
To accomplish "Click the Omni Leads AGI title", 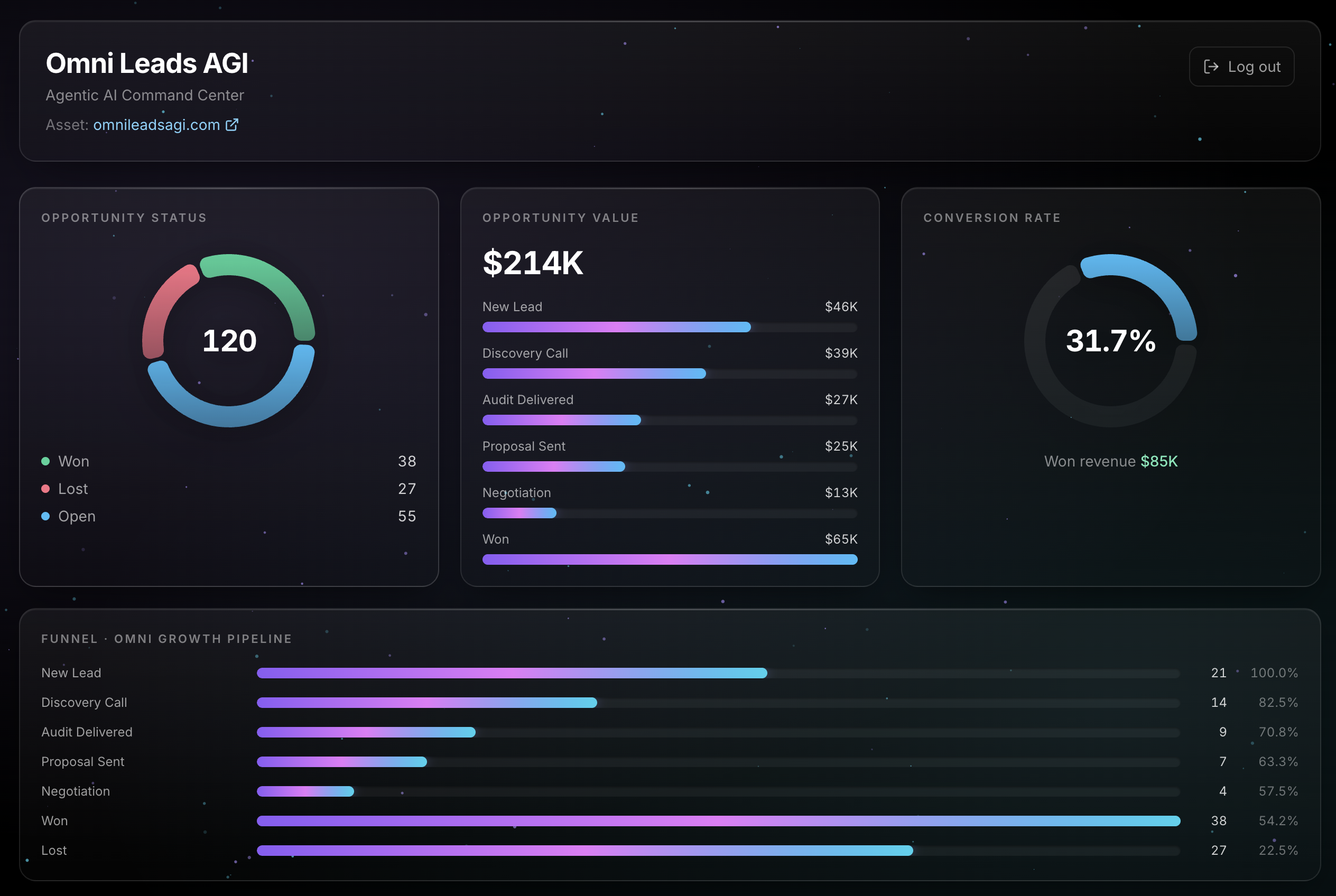I will [147, 63].
